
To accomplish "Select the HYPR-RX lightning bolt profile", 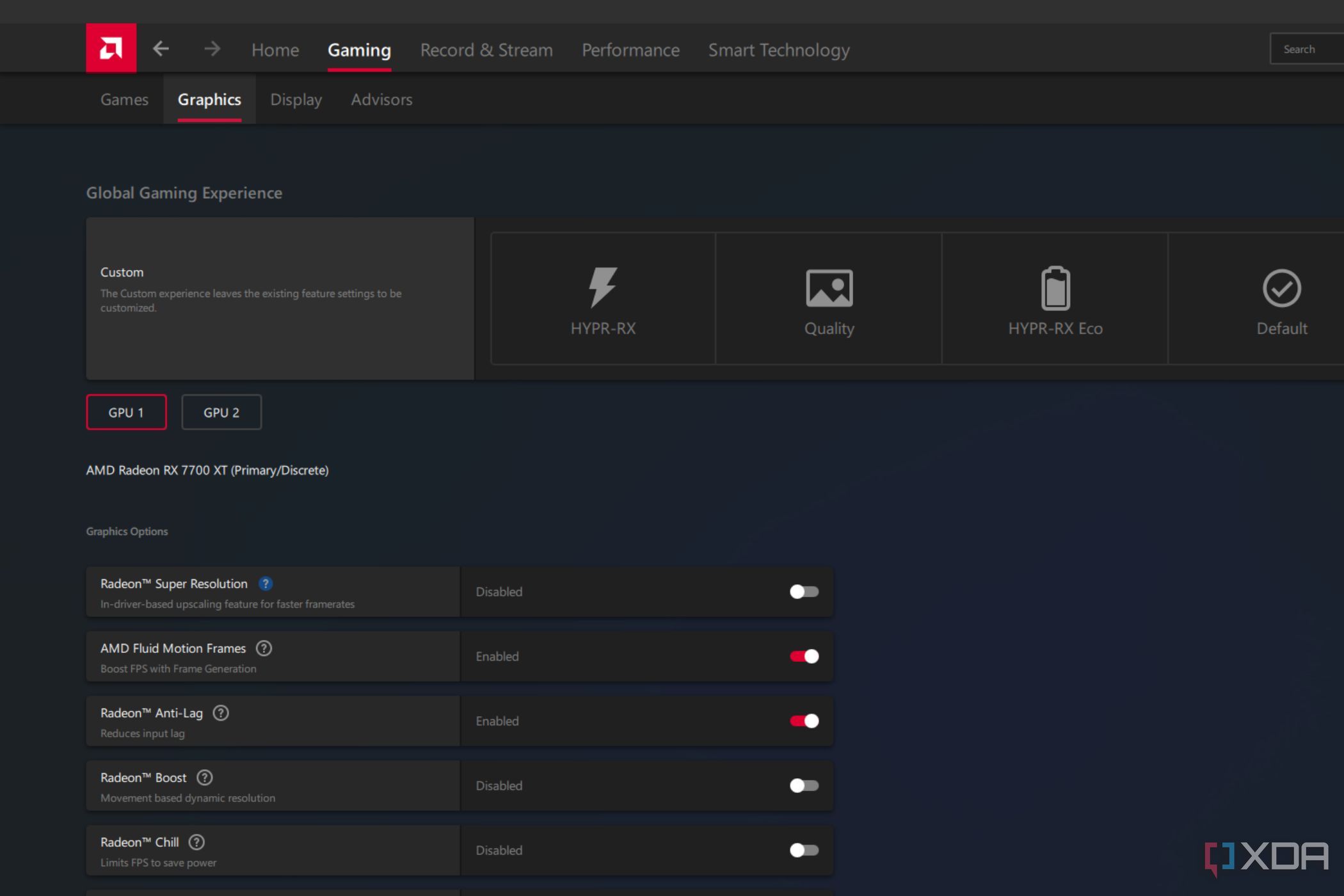I will (603, 299).
